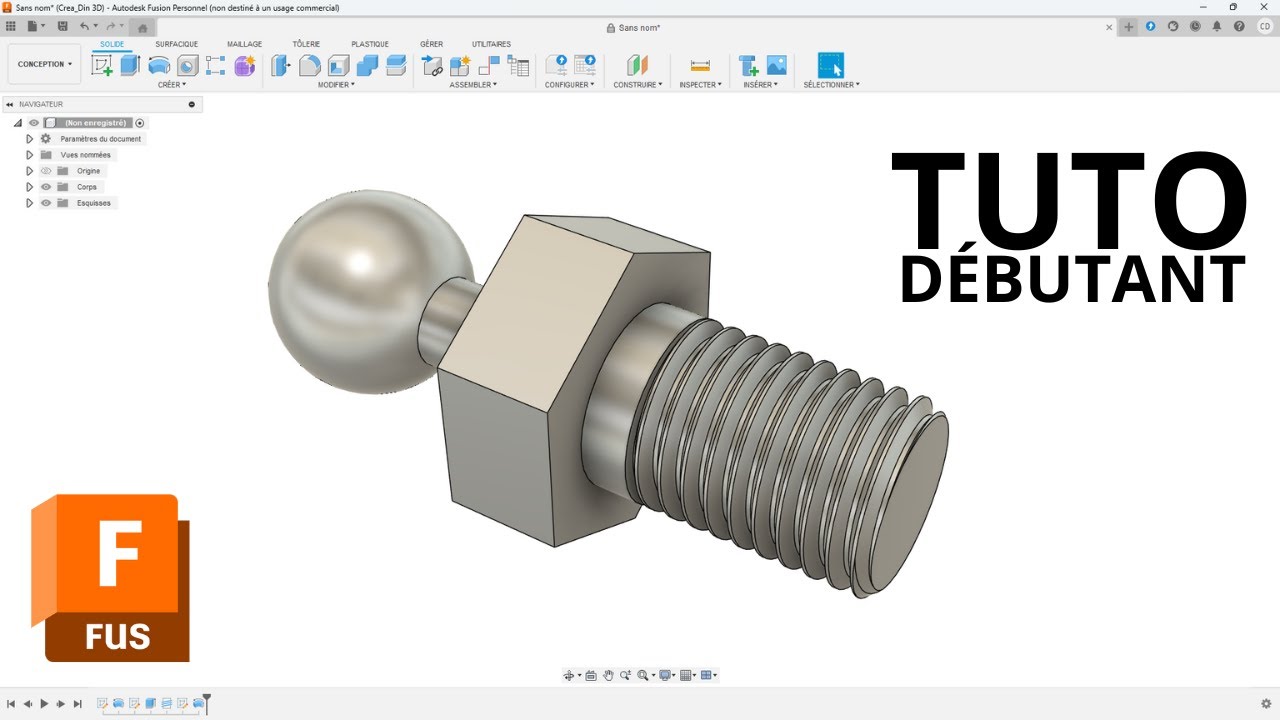
Task: Click the Pan hand icon
Action: pos(608,676)
